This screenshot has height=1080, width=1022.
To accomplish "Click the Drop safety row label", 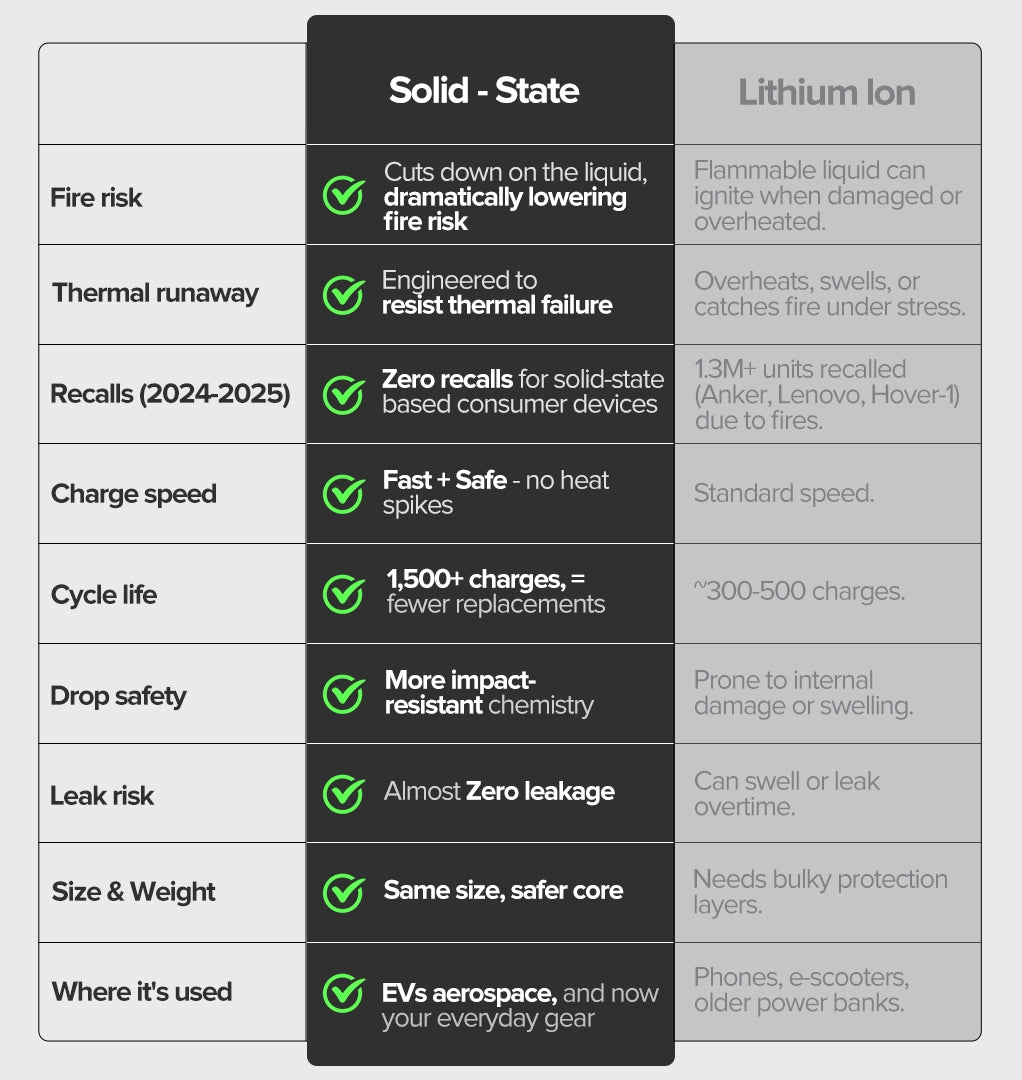I will pyautogui.click(x=118, y=696).
